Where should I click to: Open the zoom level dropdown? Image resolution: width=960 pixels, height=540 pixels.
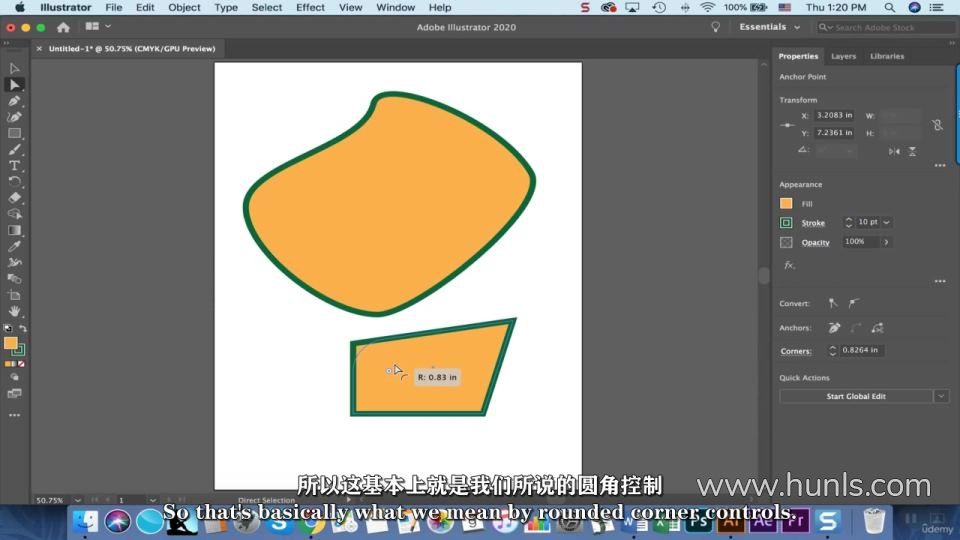(77, 500)
